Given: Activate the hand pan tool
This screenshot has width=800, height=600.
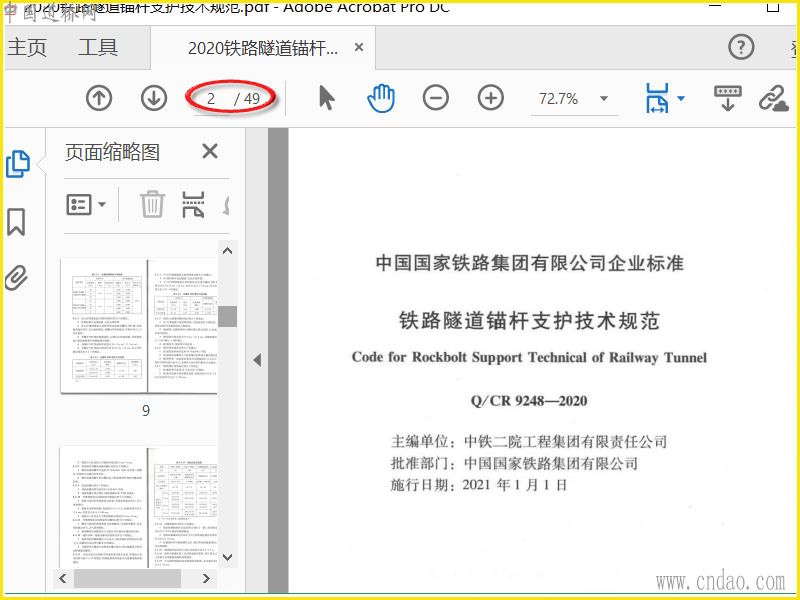Looking at the screenshot, I should [381, 98].
